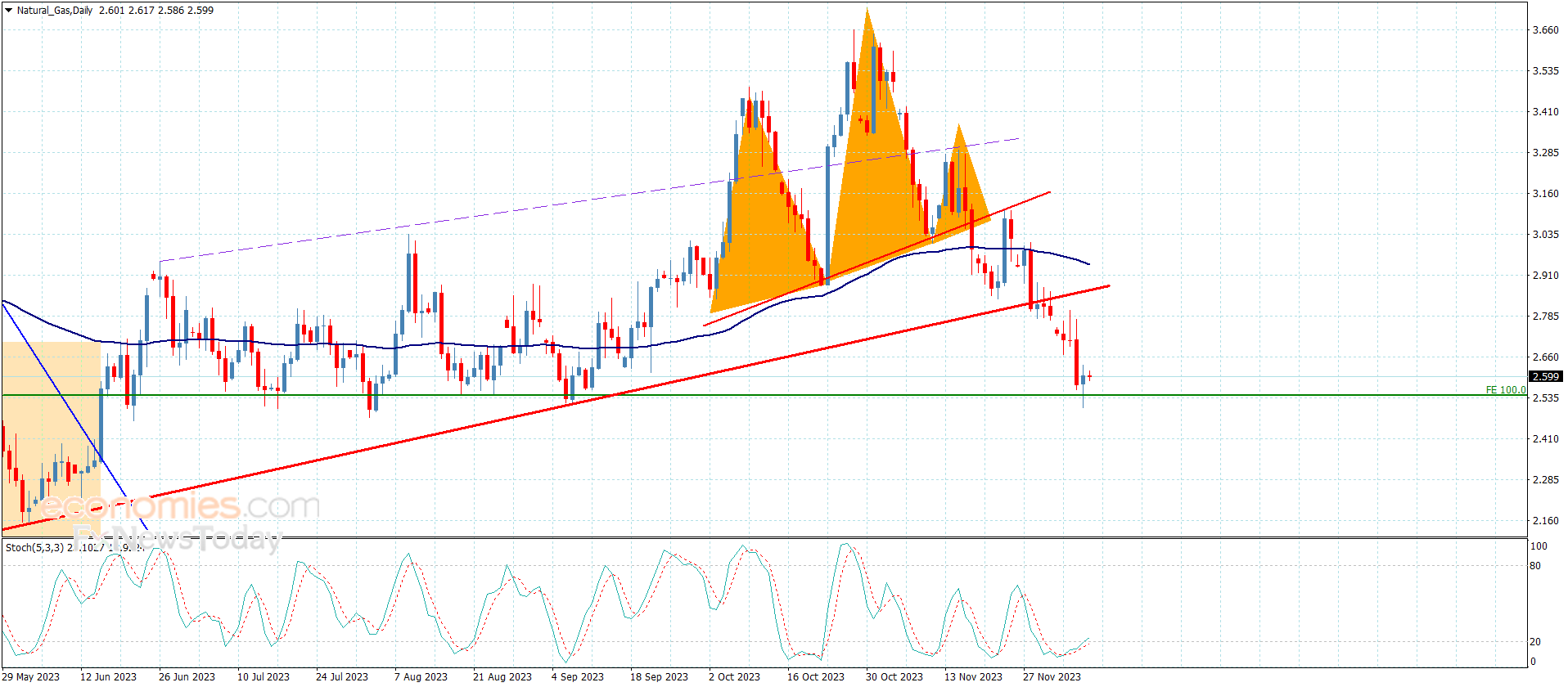Click the 2 Oct 2023 date label
The width and height of the screenshot is (1568, 687).
pos(734,676)
